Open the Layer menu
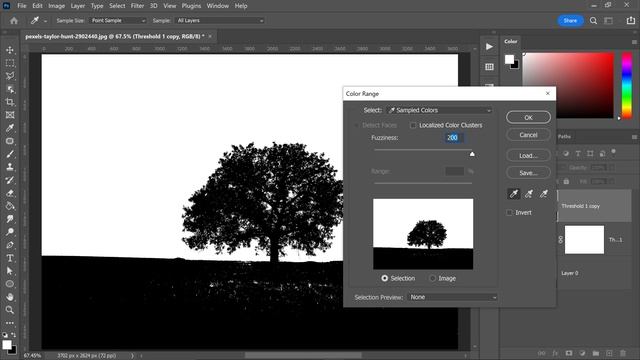The height and width of the screenshot is (360, 640). pos(78,6)
